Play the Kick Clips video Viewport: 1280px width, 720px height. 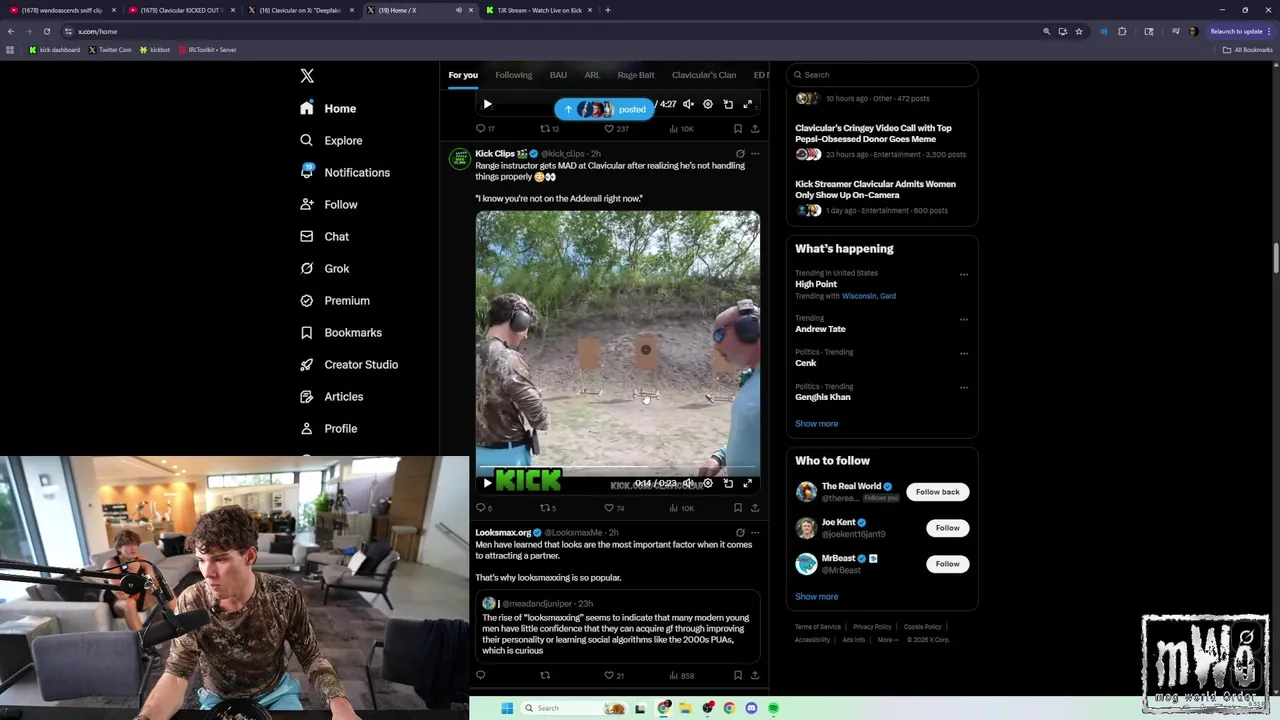(487, 483)
